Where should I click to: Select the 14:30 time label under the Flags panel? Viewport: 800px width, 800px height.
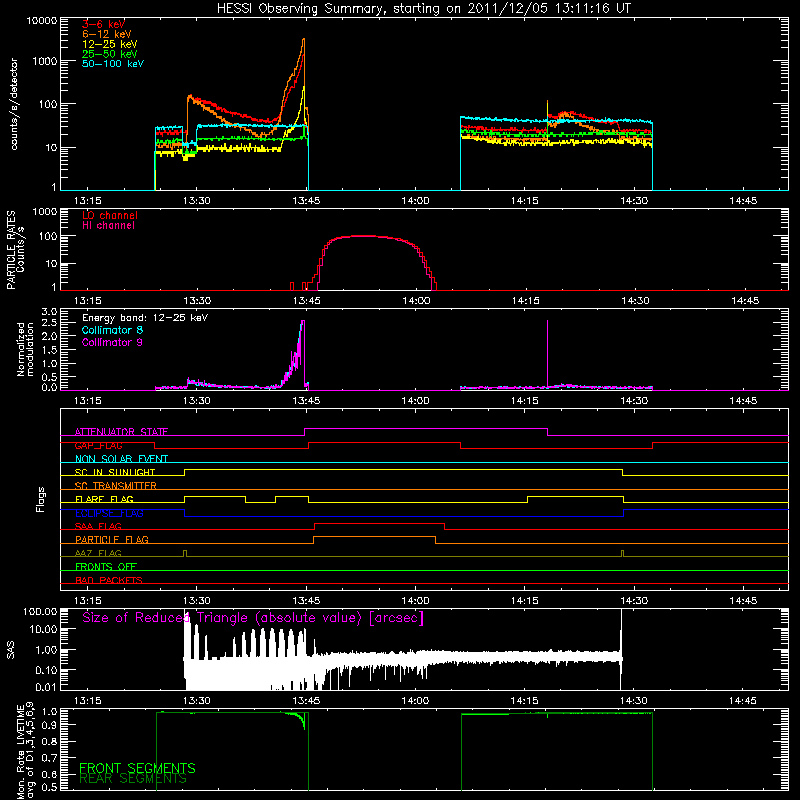coord(634,601)
